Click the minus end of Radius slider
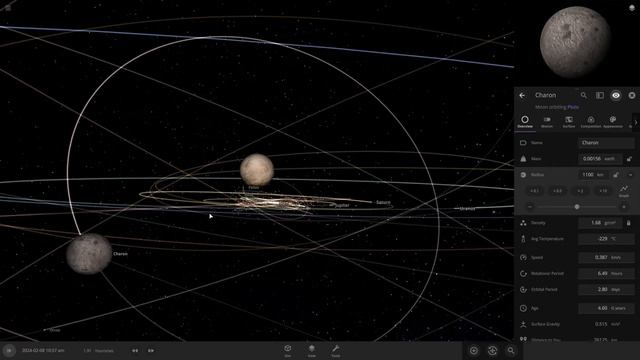Viewport: 640px width, 360px height. pos(530,207)
